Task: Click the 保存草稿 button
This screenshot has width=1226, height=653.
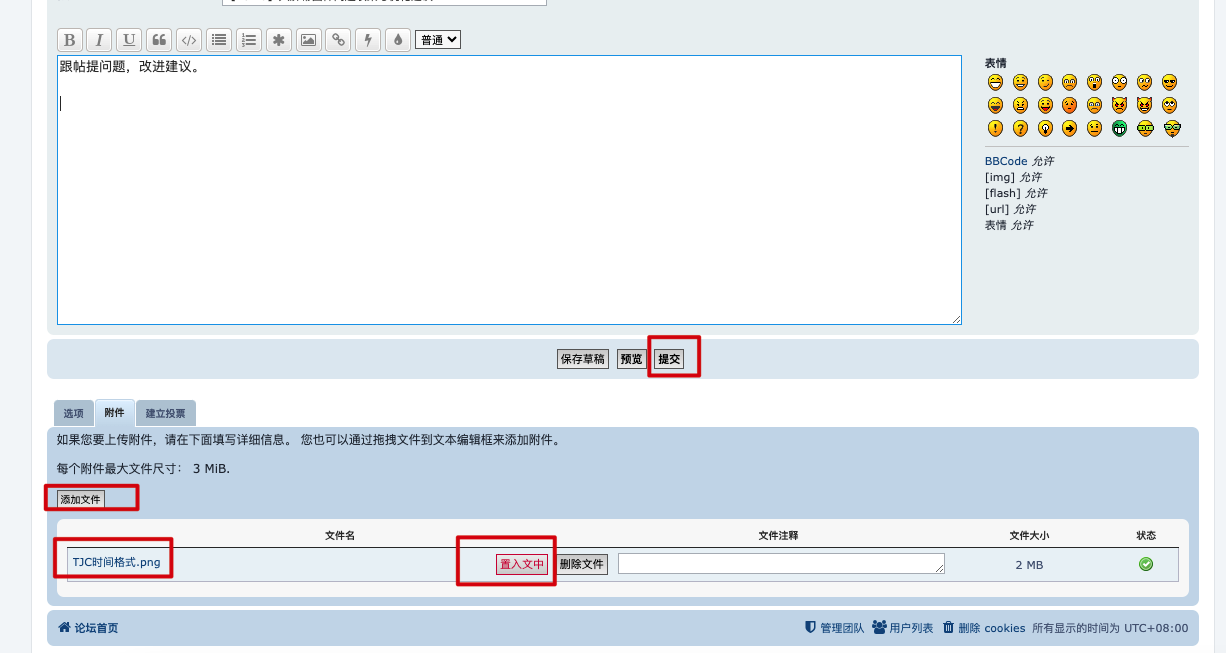Action: tap(582, 359)
